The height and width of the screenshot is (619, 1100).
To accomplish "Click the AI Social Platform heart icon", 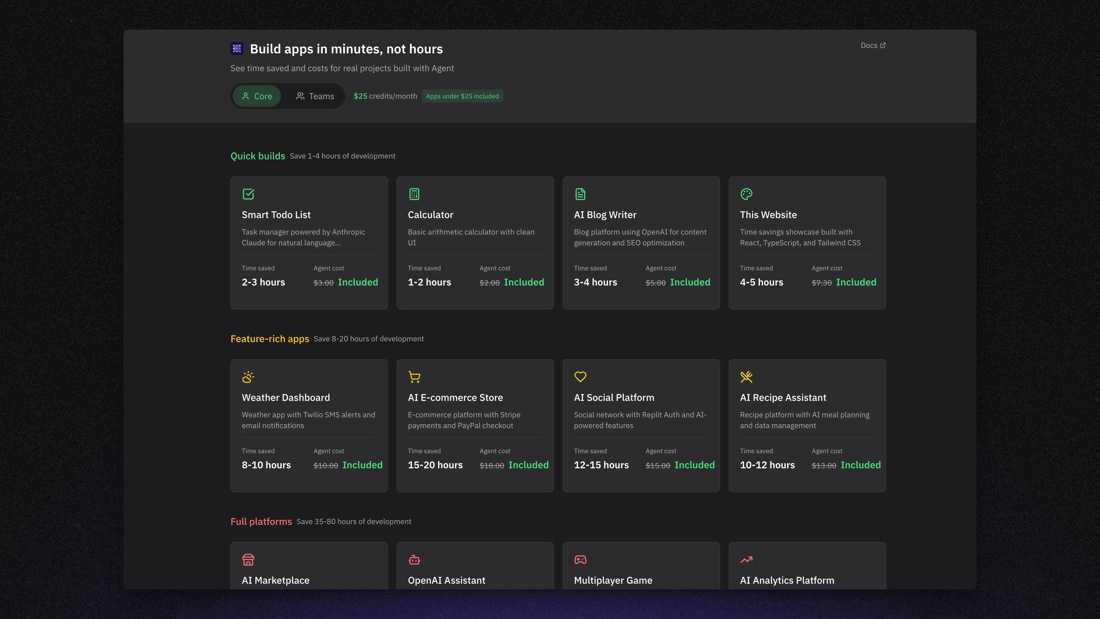I will click(x=580, y=377).
